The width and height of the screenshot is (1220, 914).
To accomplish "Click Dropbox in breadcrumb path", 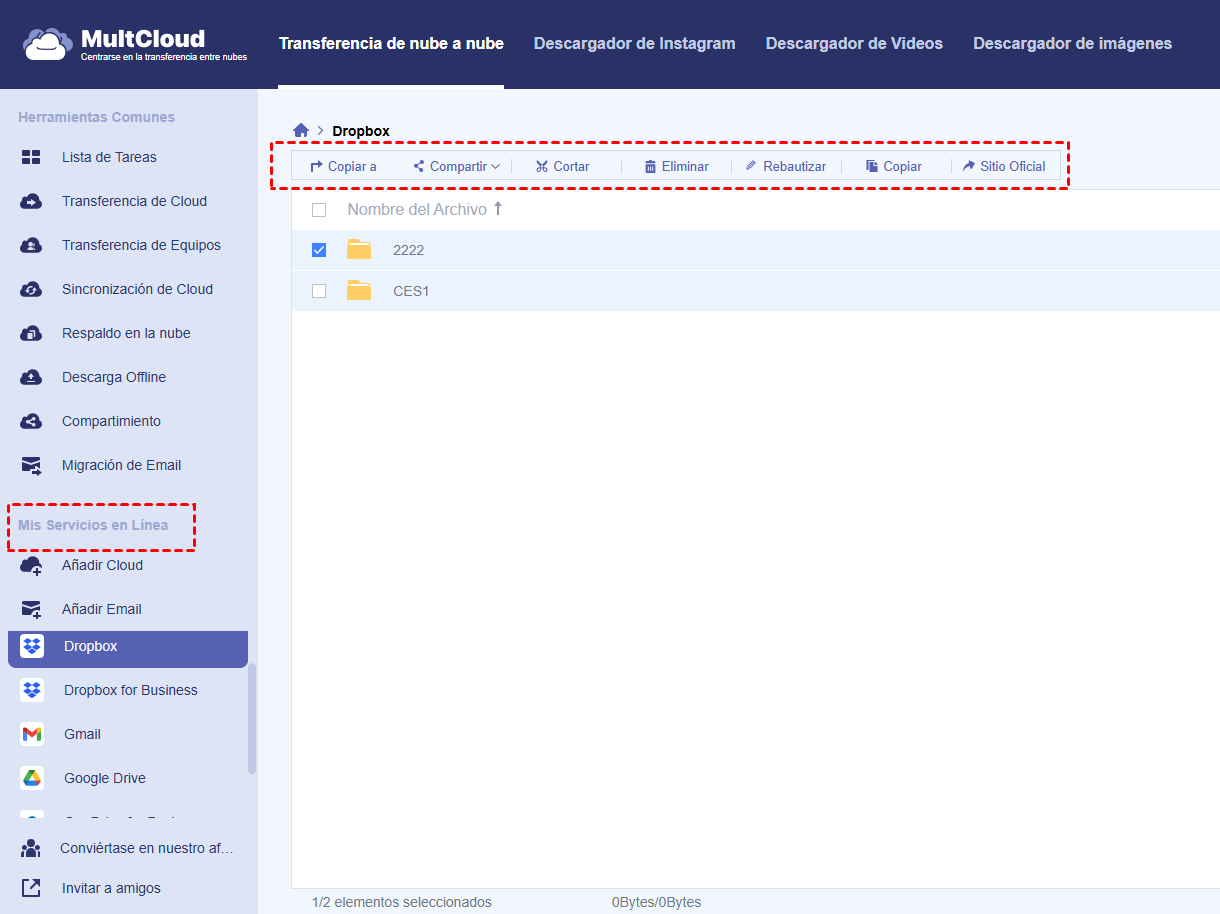I will pyautogui.click(x=361, y=131).
